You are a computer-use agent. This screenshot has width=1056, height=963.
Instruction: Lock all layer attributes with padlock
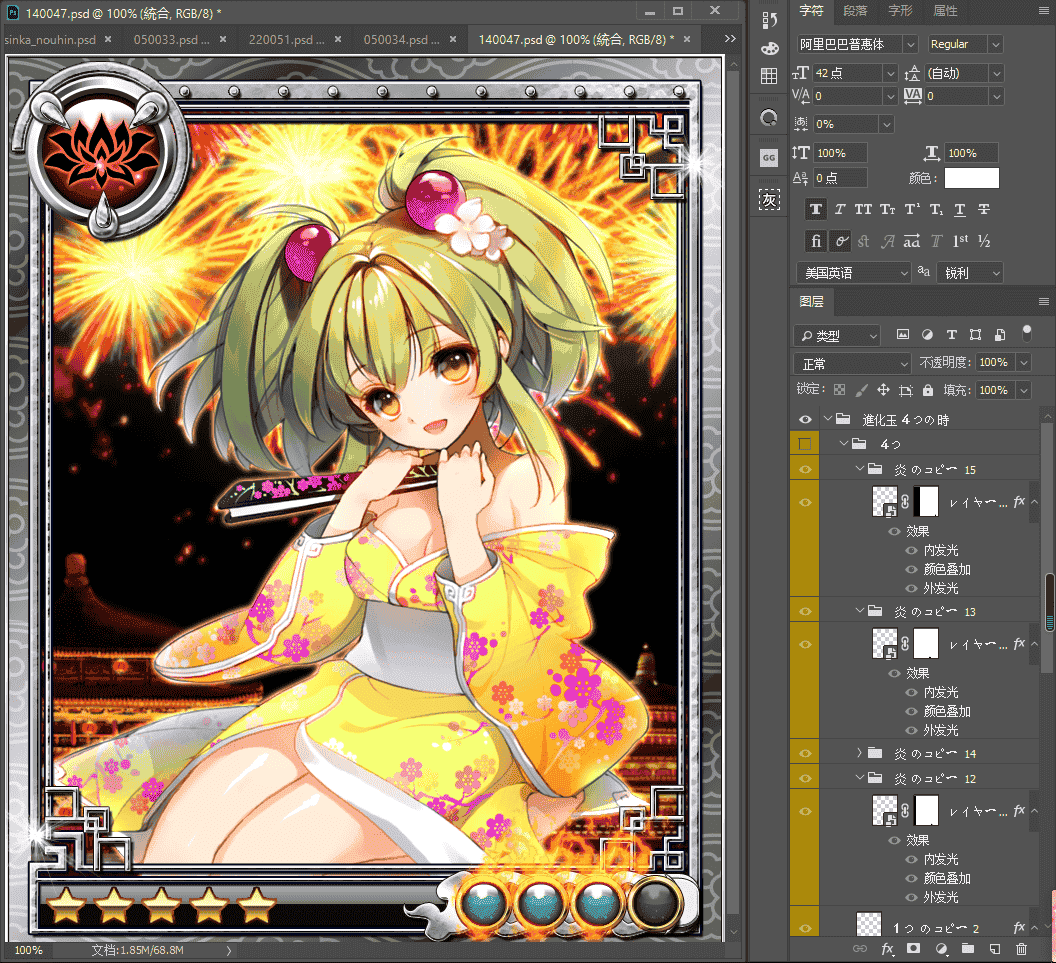point(928,390)
